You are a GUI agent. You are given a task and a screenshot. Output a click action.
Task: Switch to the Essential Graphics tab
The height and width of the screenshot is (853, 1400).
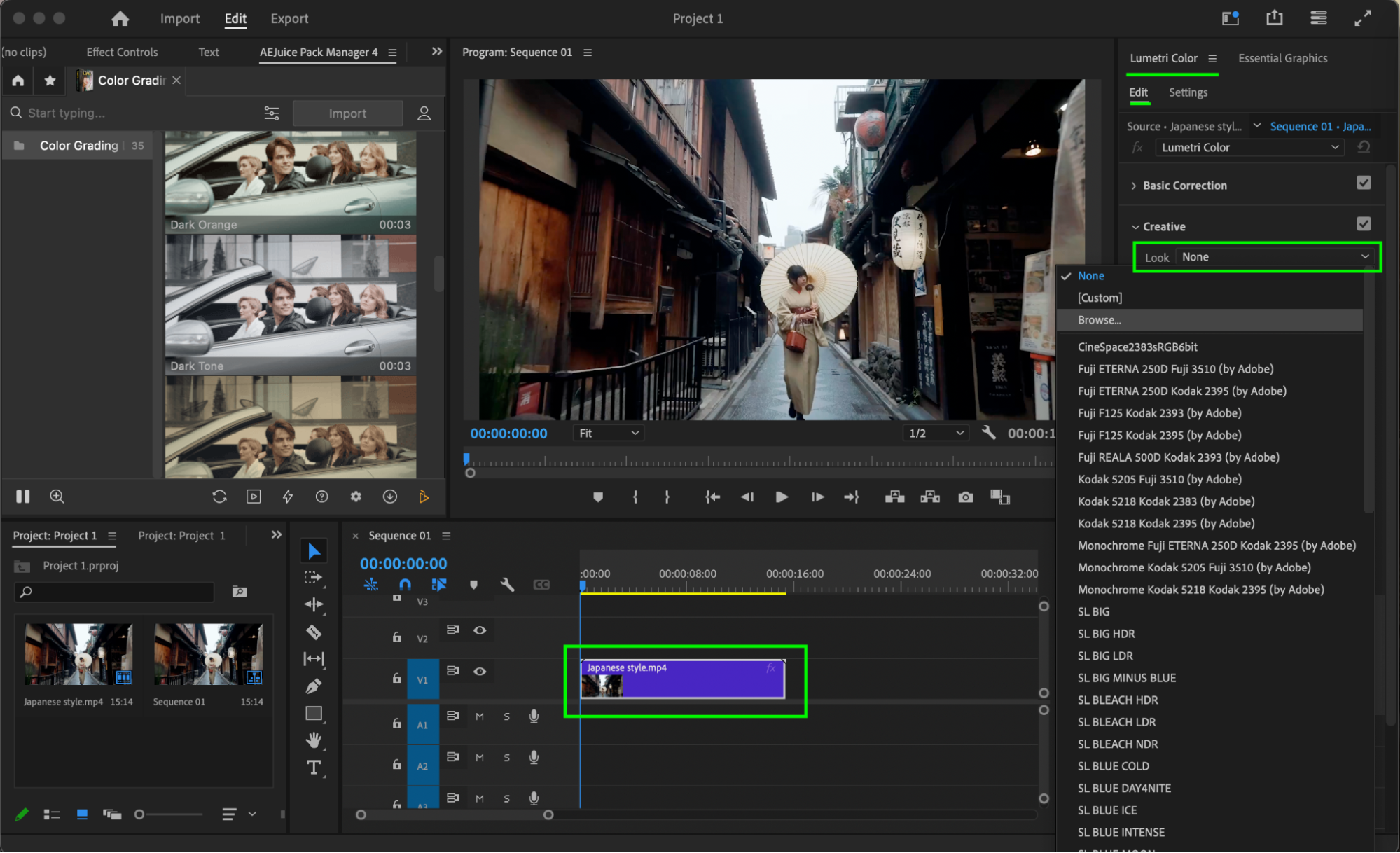[1282, 58]
